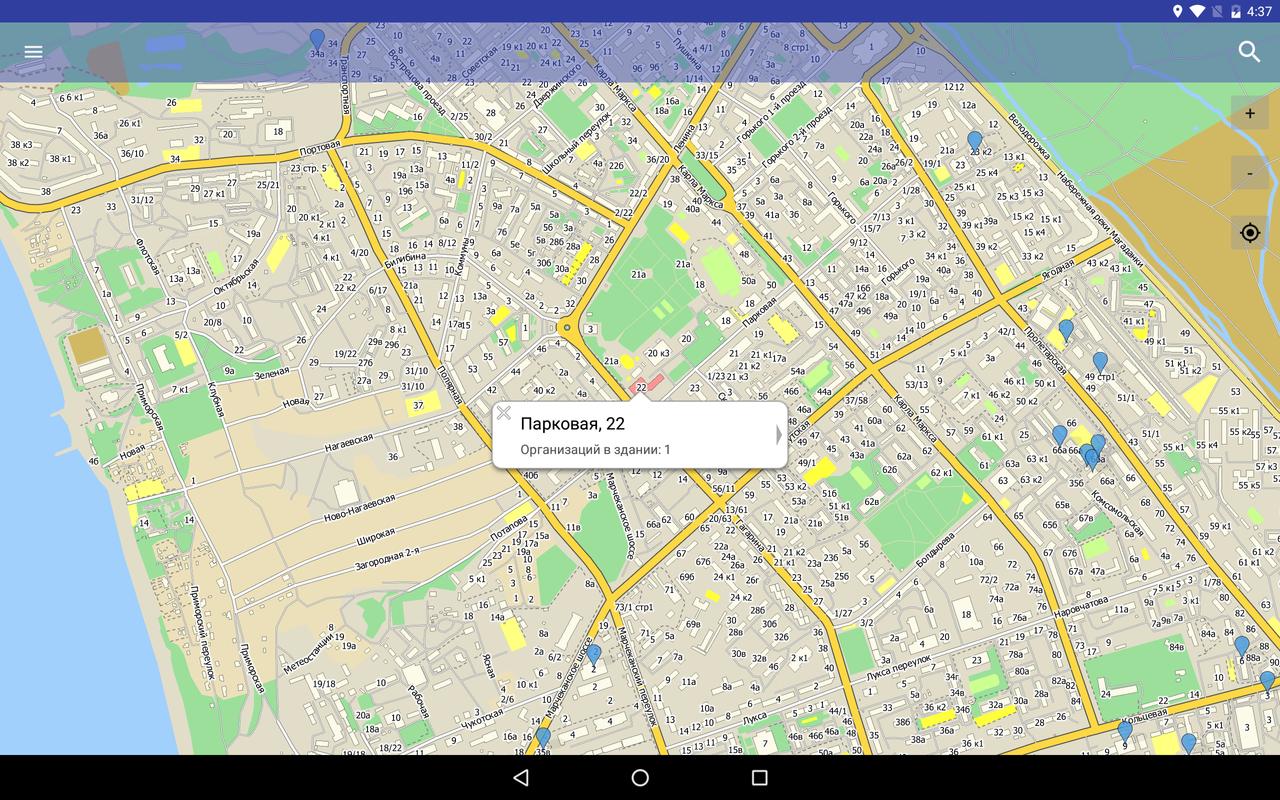Open the hamburger navigation menu

pyautogui.click(x=33, y=52)
